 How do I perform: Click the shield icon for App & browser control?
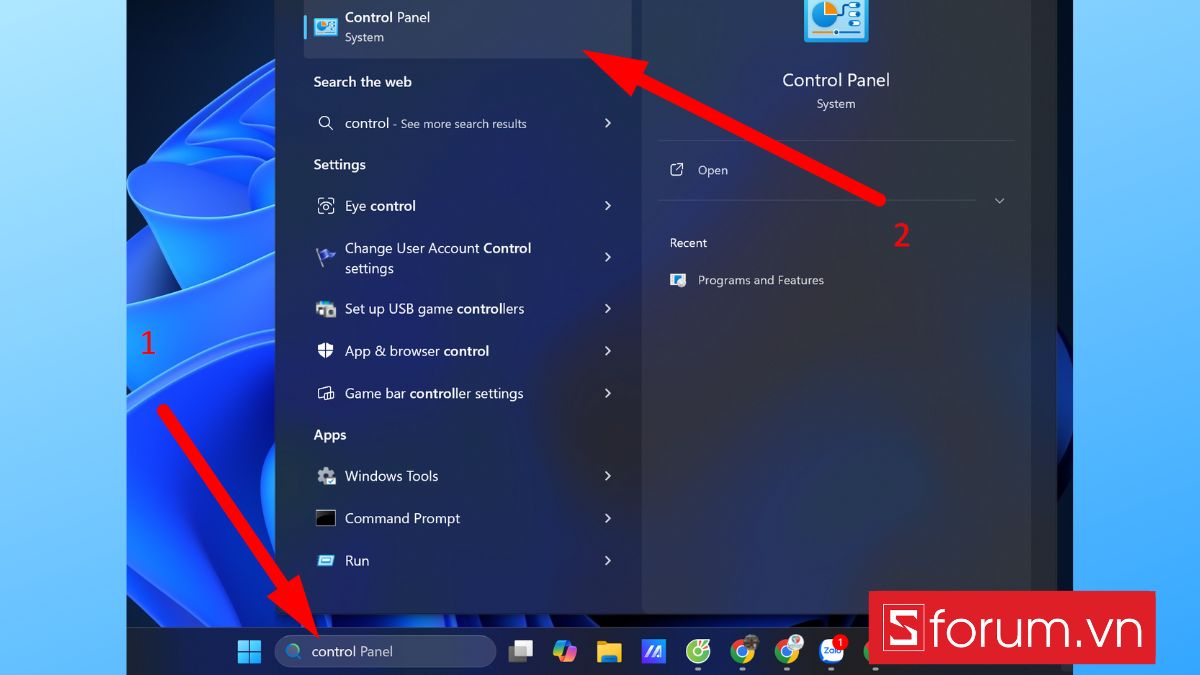[326, 351]
